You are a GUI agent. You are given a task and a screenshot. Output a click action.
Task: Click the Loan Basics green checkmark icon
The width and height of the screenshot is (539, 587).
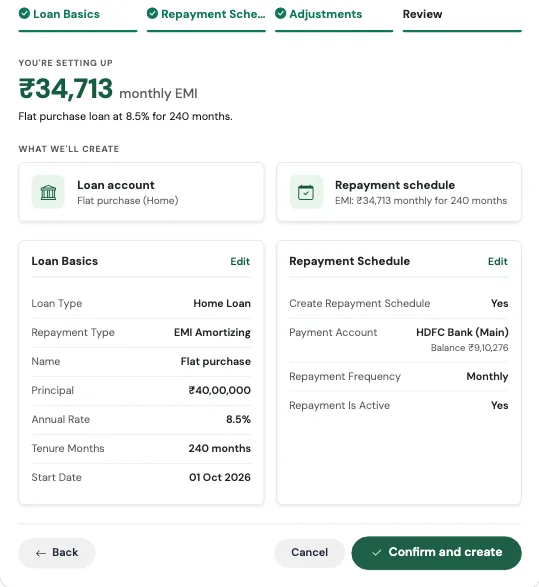coord(24,14)
